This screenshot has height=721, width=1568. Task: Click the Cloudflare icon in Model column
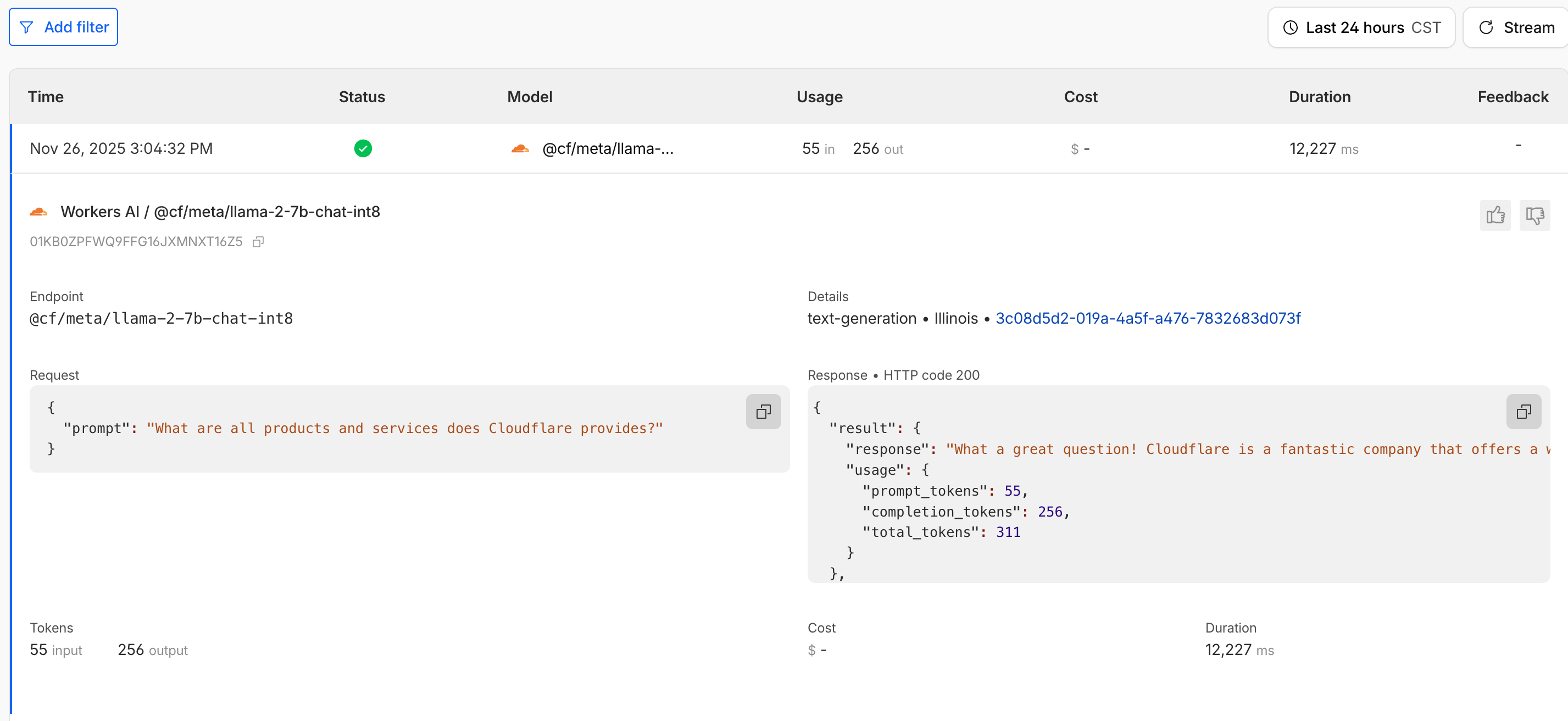point(520,148)
